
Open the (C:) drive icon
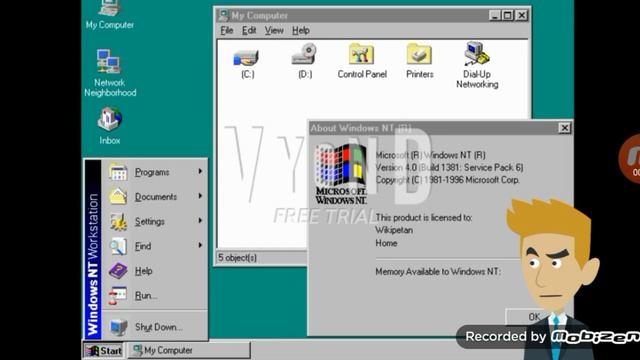tap(246, 58)
